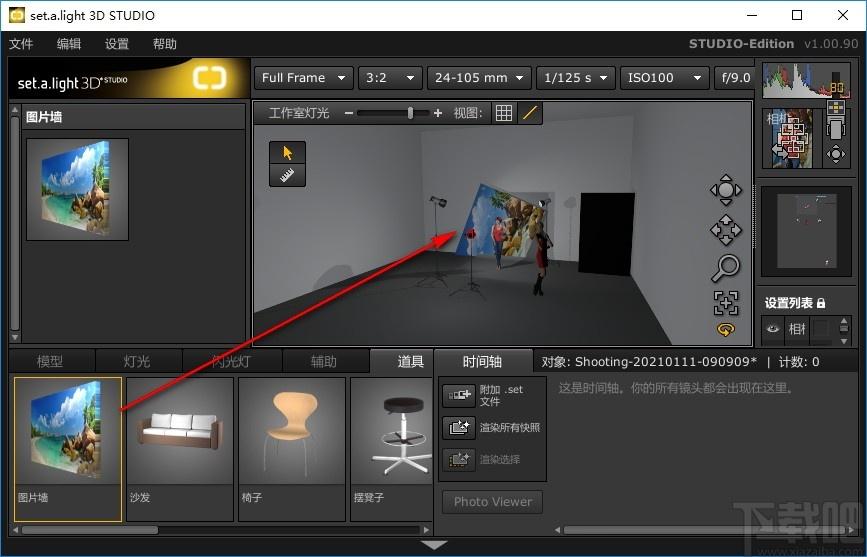This screenshot has width=867, height=557.
Task: Click the 渲染选择 render selection icon
Action: (458, 460)
